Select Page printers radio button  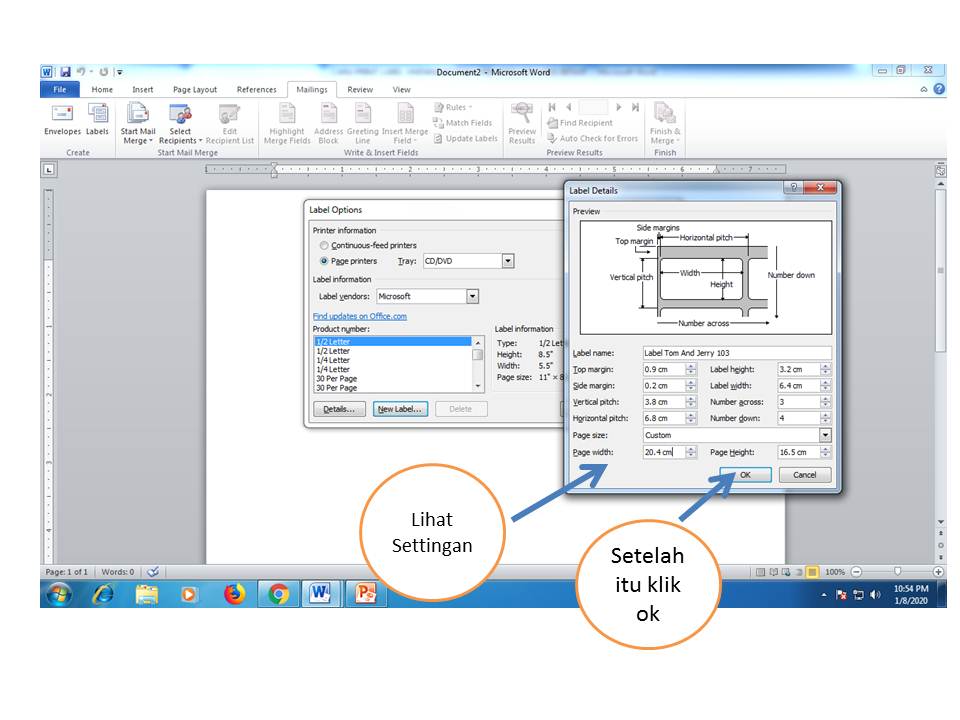click(x=324, y=261)
